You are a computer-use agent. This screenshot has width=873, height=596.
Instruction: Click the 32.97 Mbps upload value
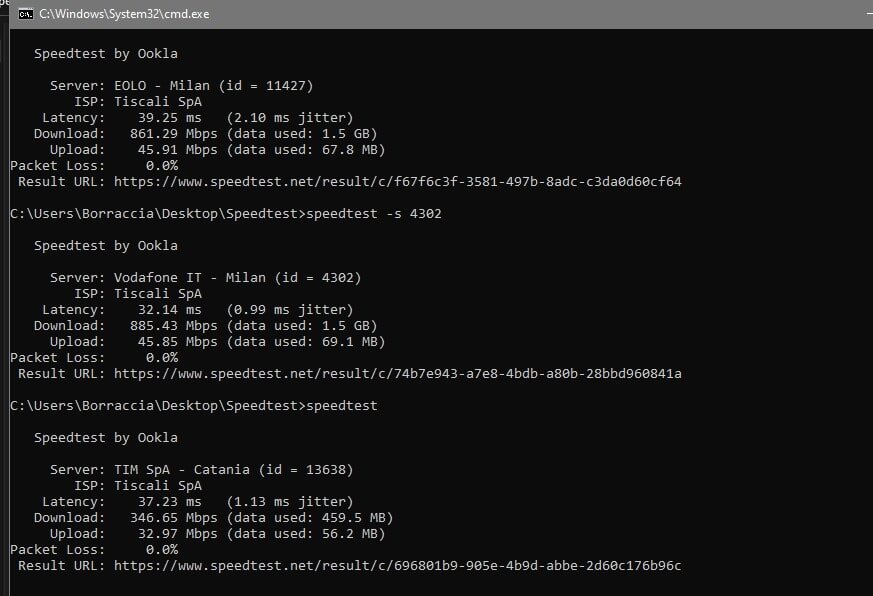178,534
